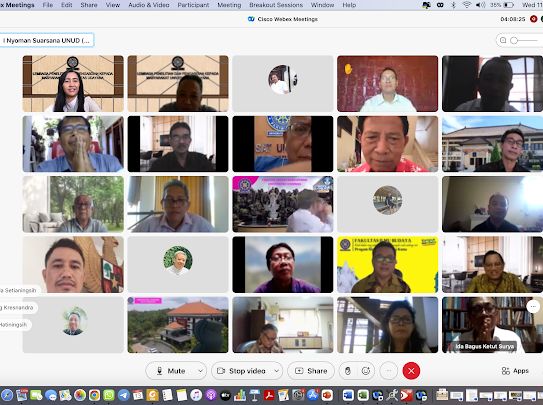Select the I Nyoman Suarsana UNUD name field

47,40
